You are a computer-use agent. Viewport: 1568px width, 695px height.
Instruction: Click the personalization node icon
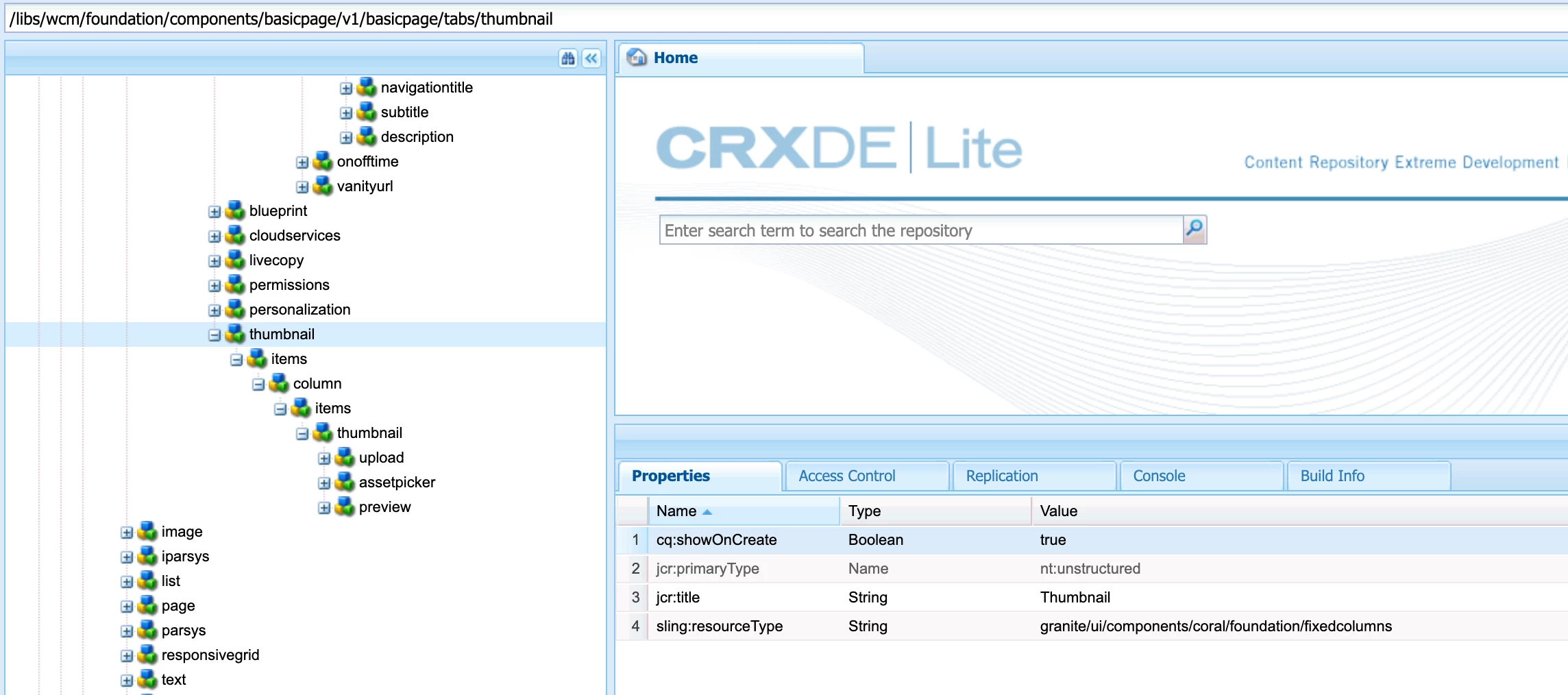coord(236,309)
